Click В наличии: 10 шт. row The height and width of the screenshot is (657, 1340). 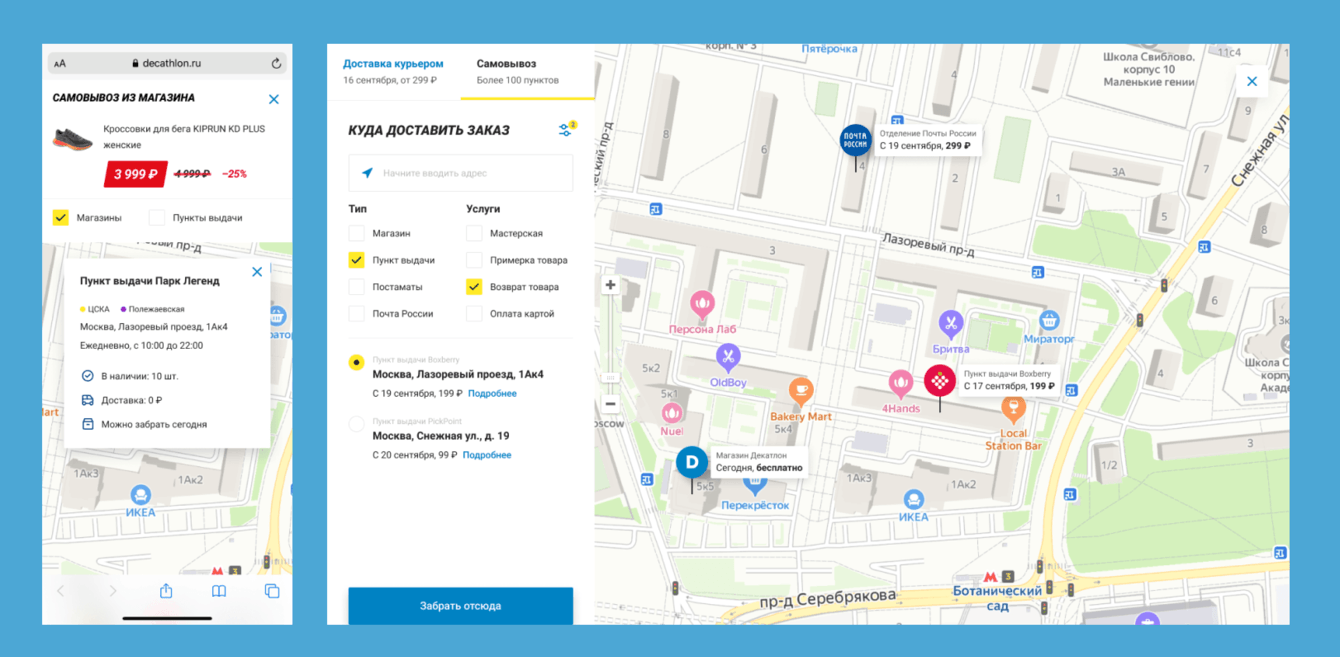(x=130, y=376)
